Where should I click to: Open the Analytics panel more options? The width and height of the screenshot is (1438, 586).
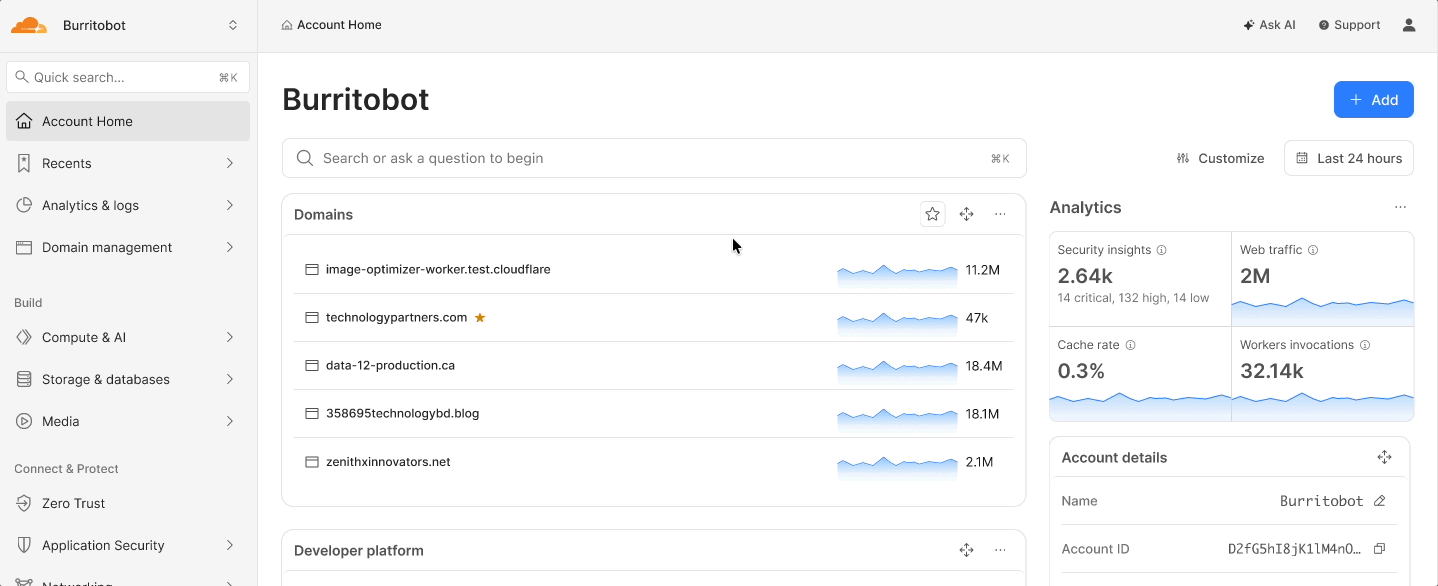[x=1400, y=208]
